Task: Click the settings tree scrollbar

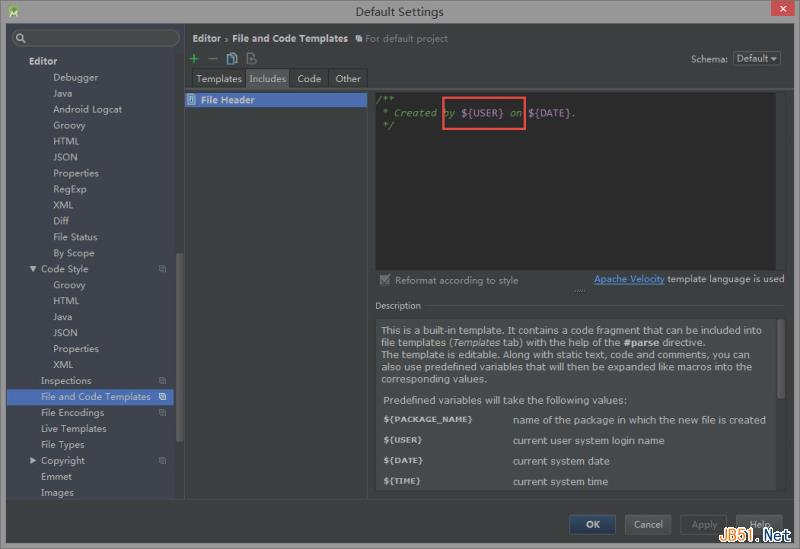Action: tap(179, 347)
